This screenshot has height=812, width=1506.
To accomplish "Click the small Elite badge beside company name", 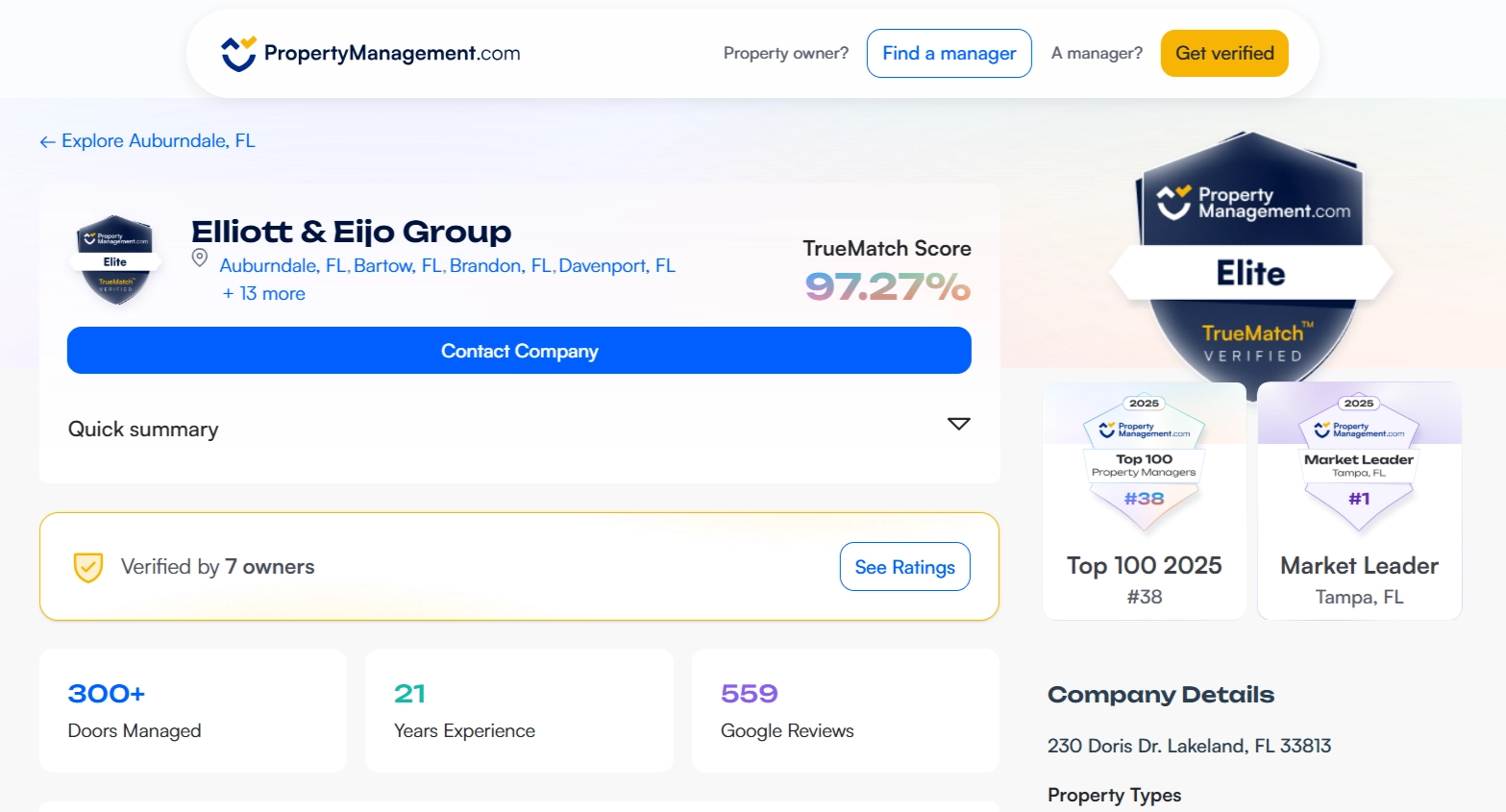I will click(x=115, y=260).
